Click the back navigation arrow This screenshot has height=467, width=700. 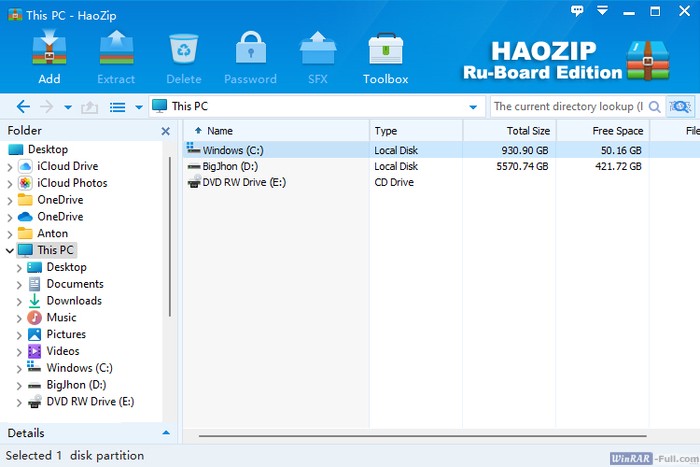pos(23,107)
